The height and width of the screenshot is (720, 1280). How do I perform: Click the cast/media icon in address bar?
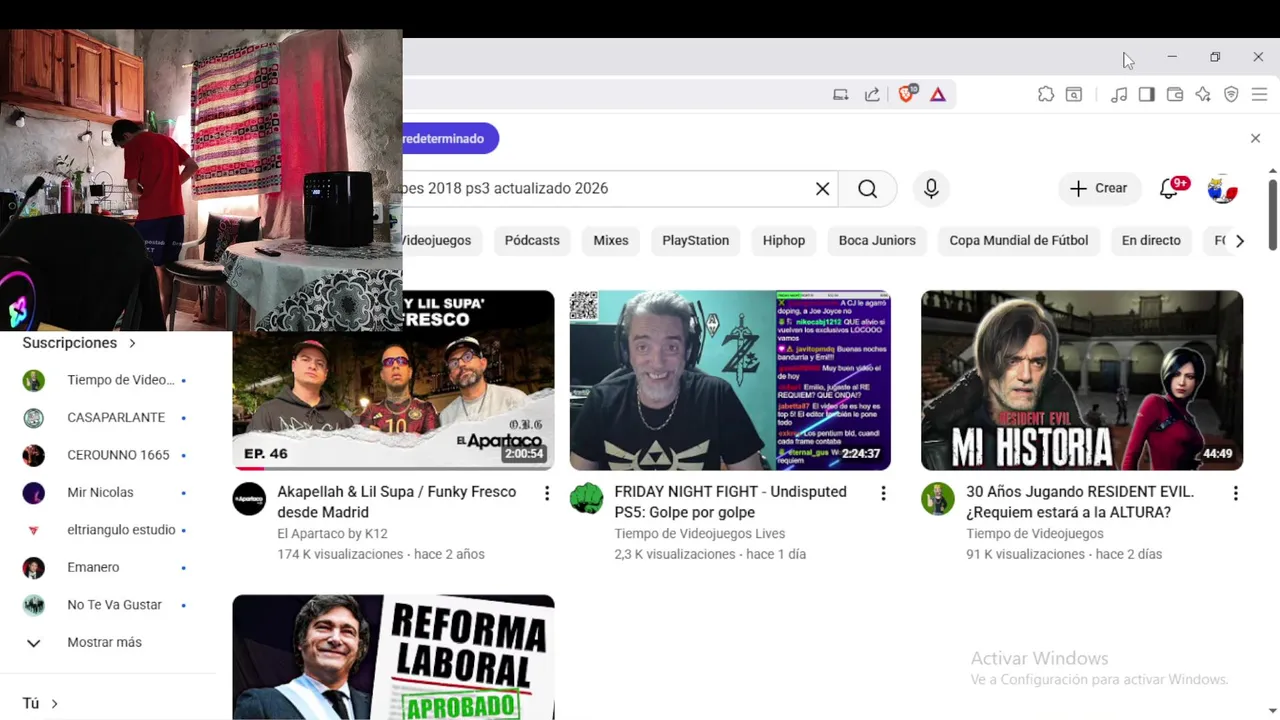[841, 95]
